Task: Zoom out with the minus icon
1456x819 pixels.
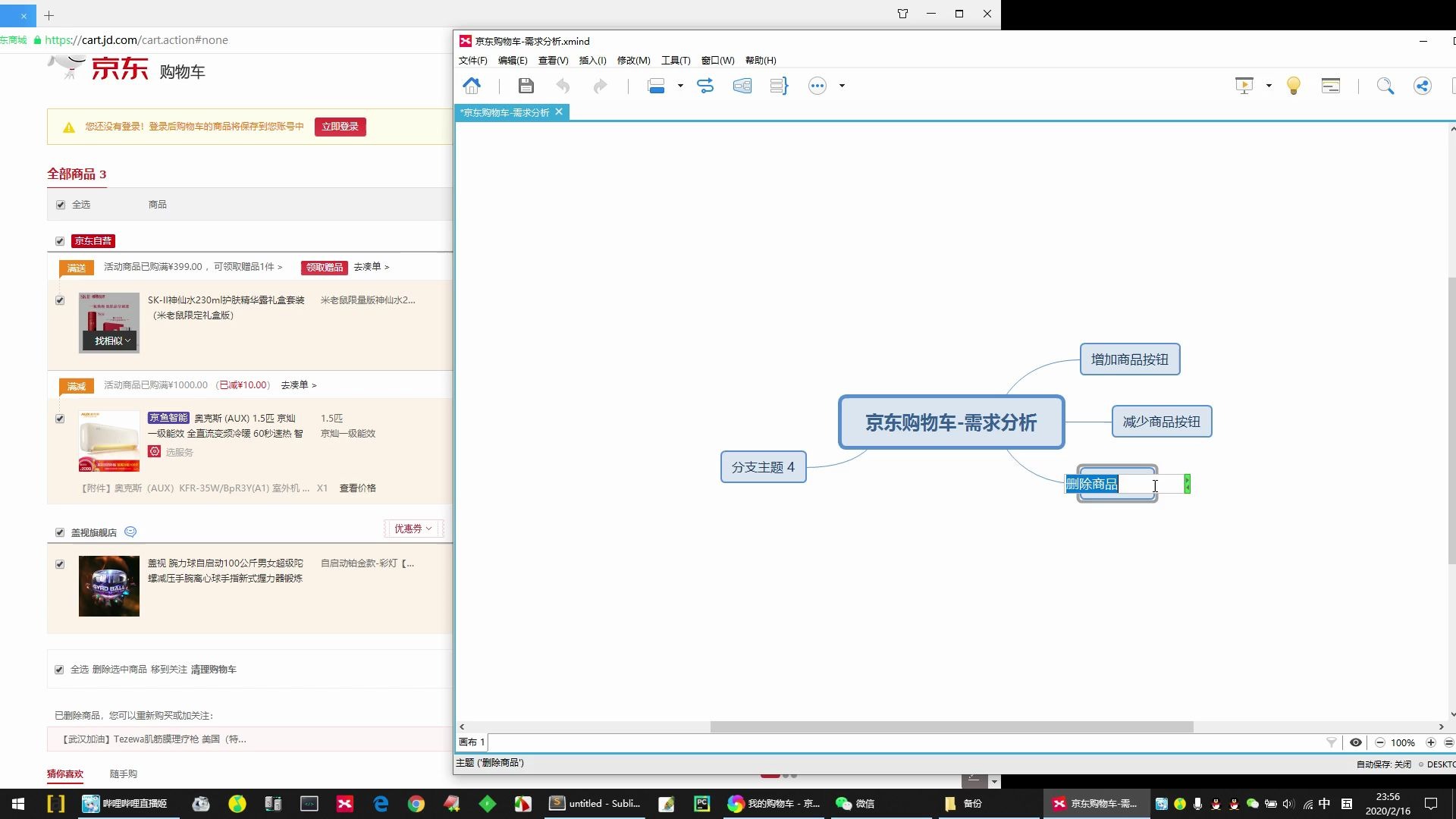Action: click(x=1380, y=742)
